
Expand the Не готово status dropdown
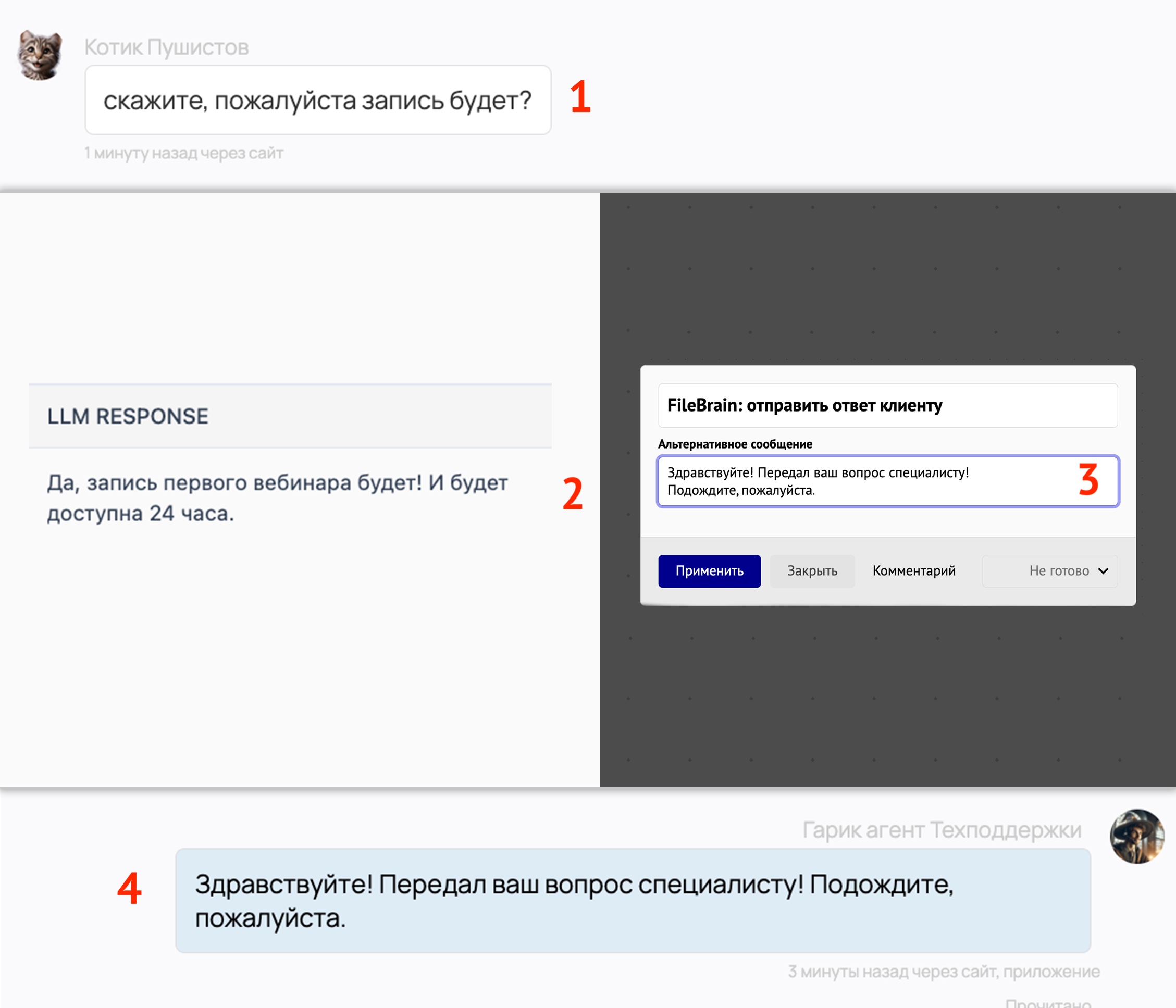[1049, 570]
